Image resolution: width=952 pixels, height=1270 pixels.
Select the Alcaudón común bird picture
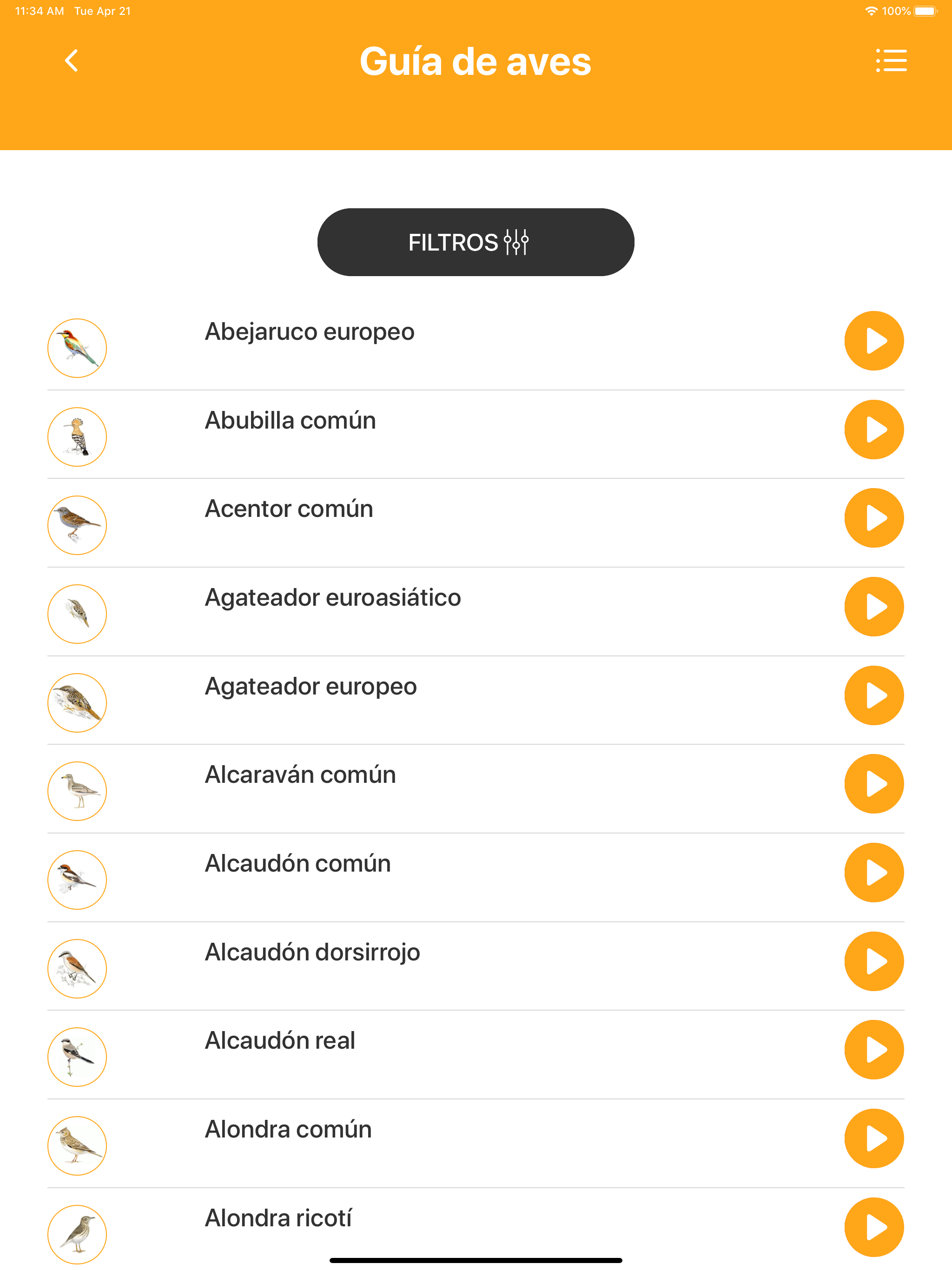pyautogui.click(x=77, y=880)
